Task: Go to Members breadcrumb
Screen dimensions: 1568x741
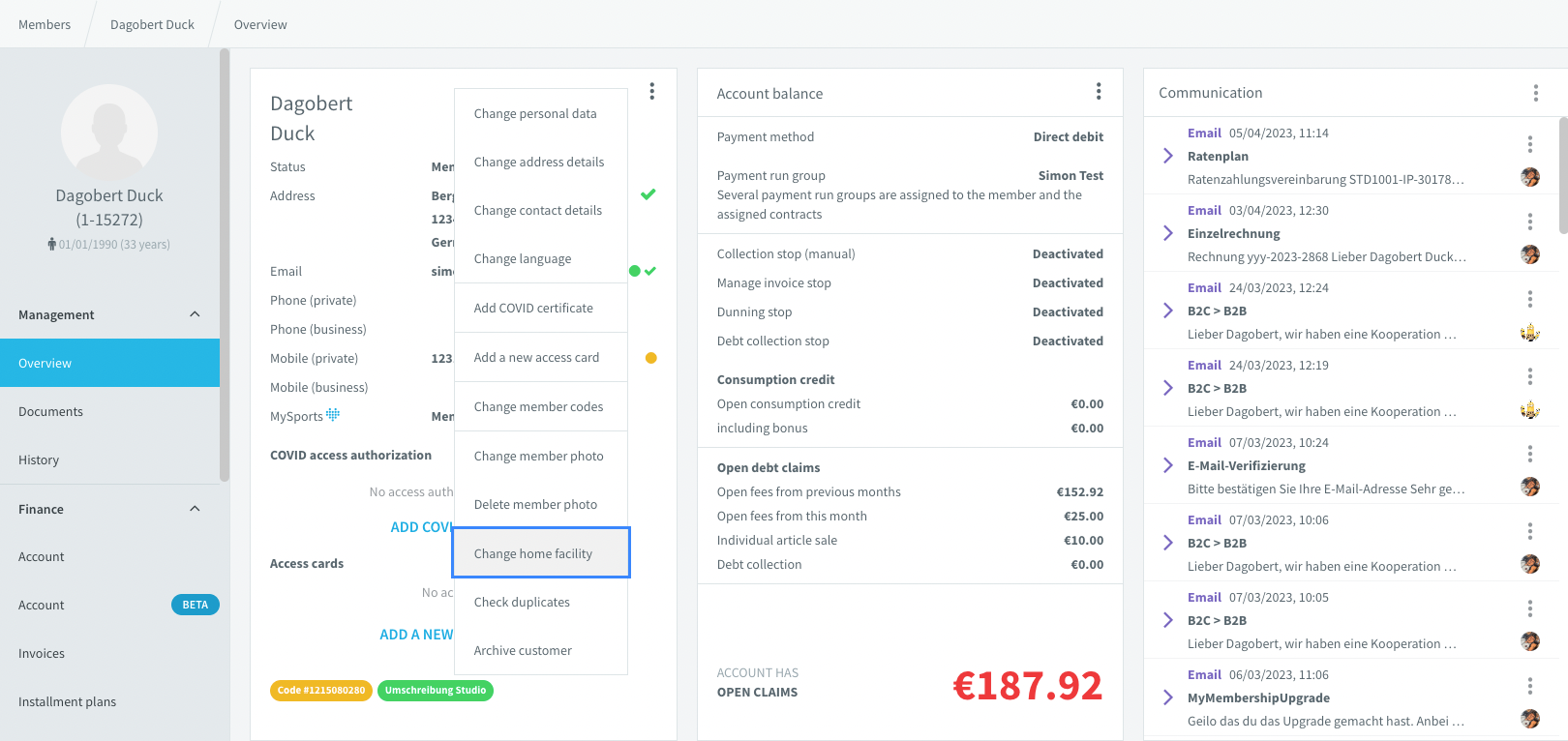Action: click(x=45, y=24)
